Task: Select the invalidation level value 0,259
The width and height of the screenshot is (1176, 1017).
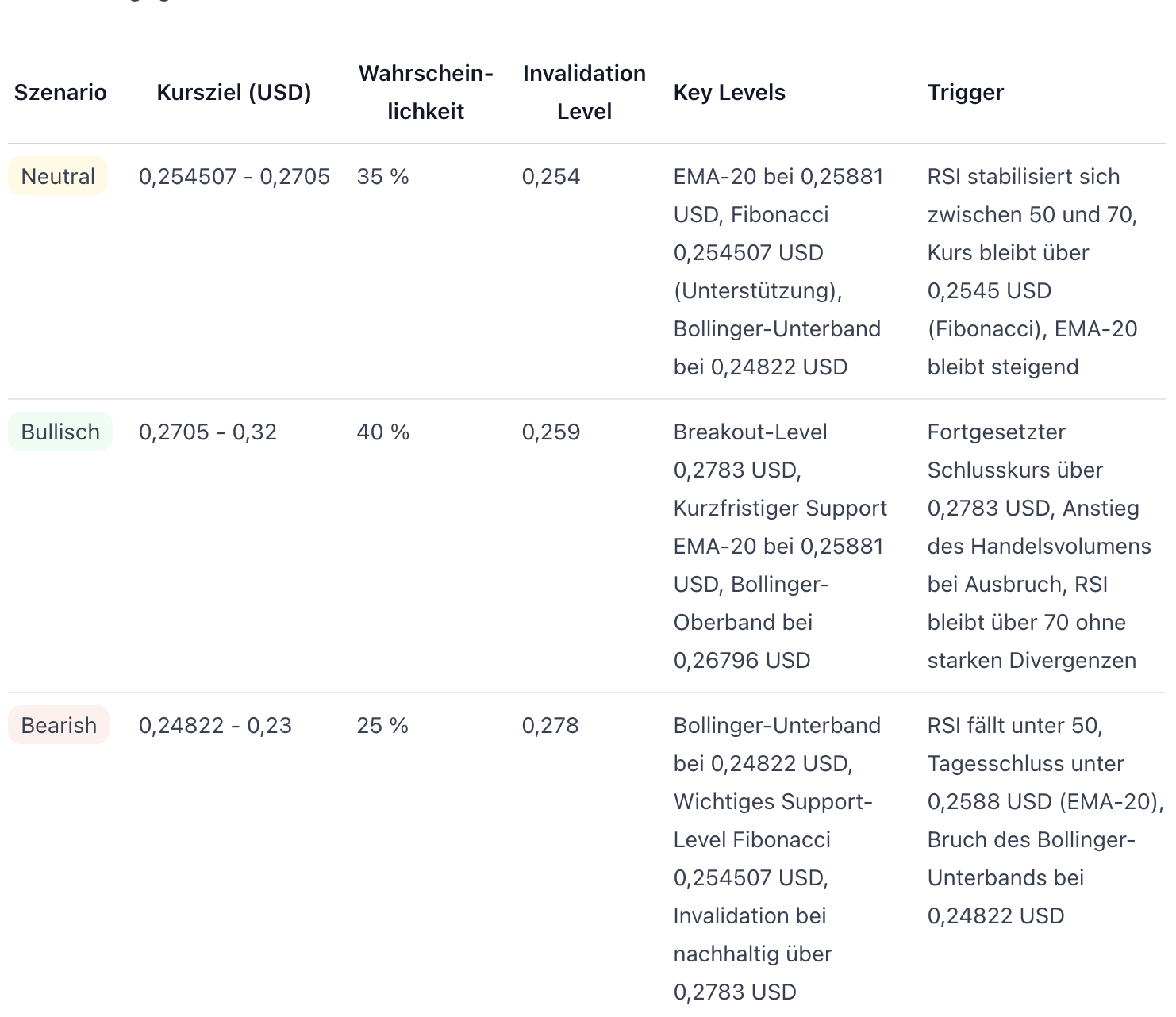Action: (551, 432)
